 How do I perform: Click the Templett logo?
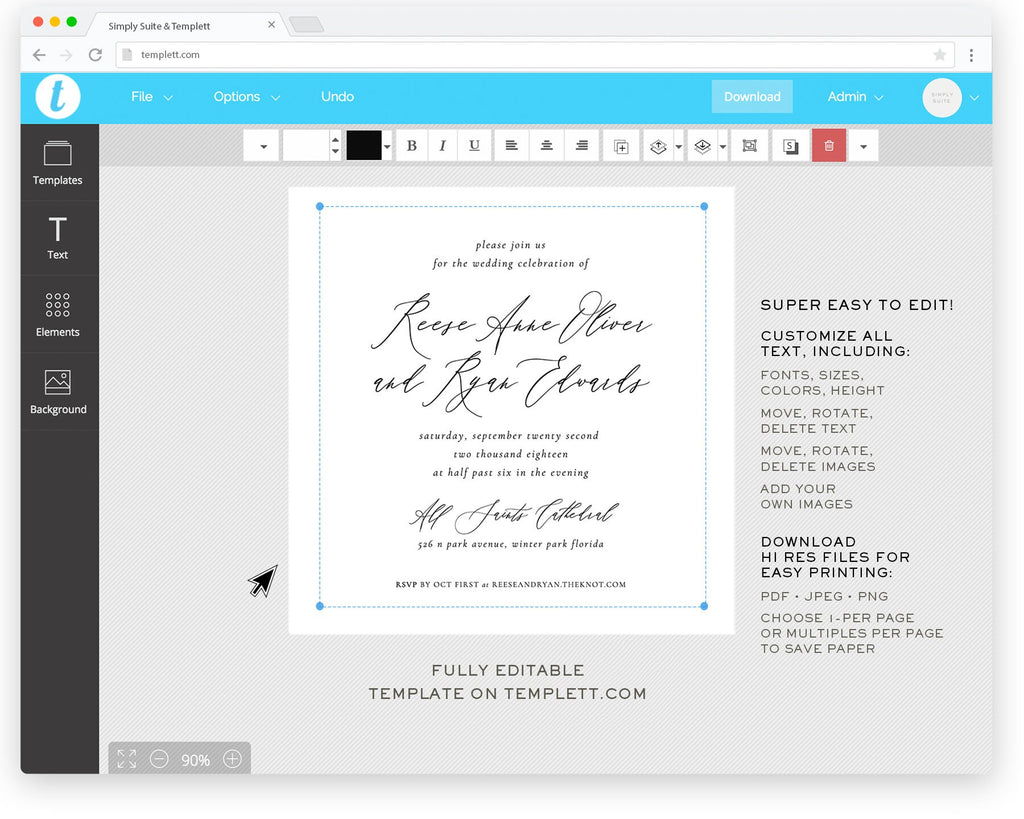coord(58,97)
